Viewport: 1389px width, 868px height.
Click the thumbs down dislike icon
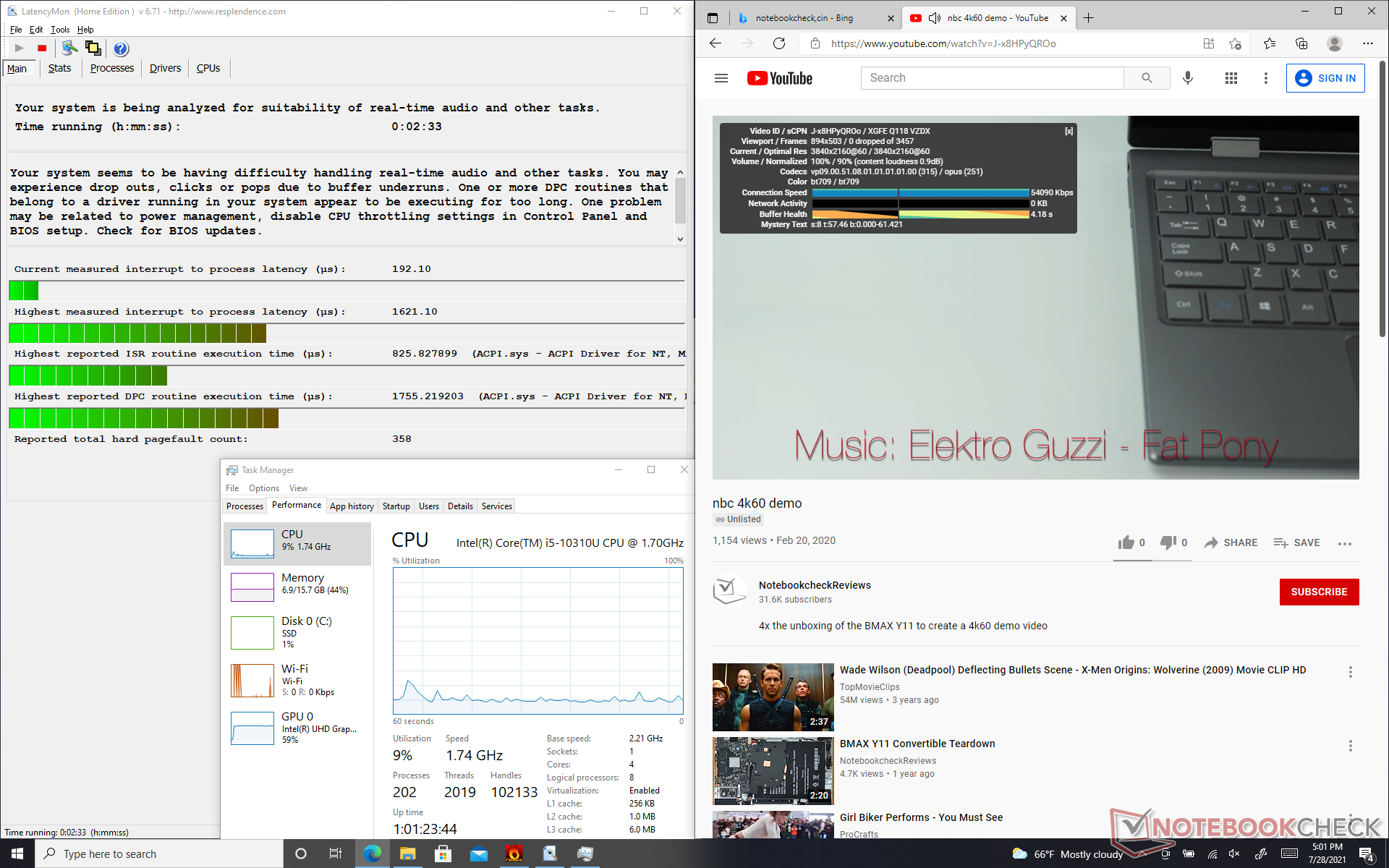(1168, 542)
